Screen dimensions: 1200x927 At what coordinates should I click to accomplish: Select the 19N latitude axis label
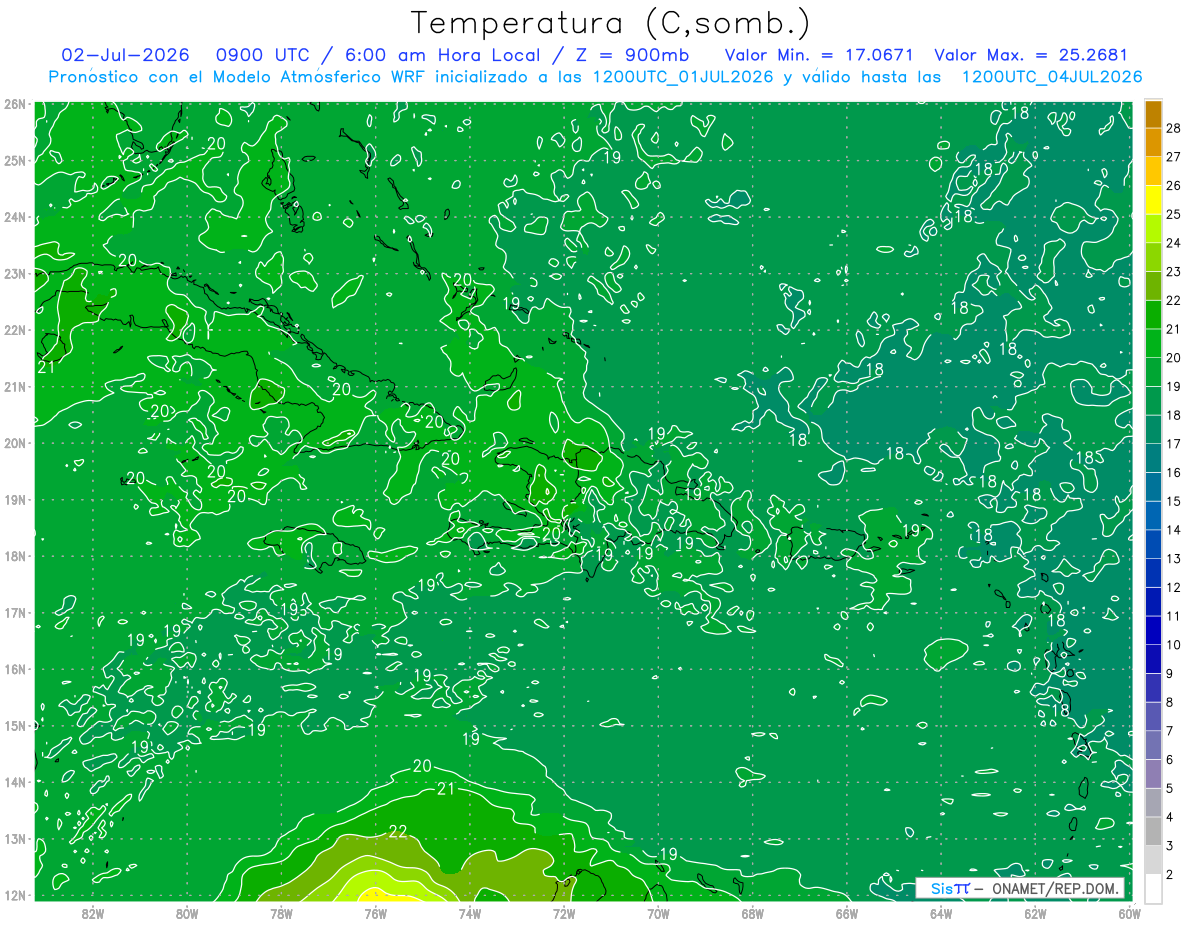point(15,499)
